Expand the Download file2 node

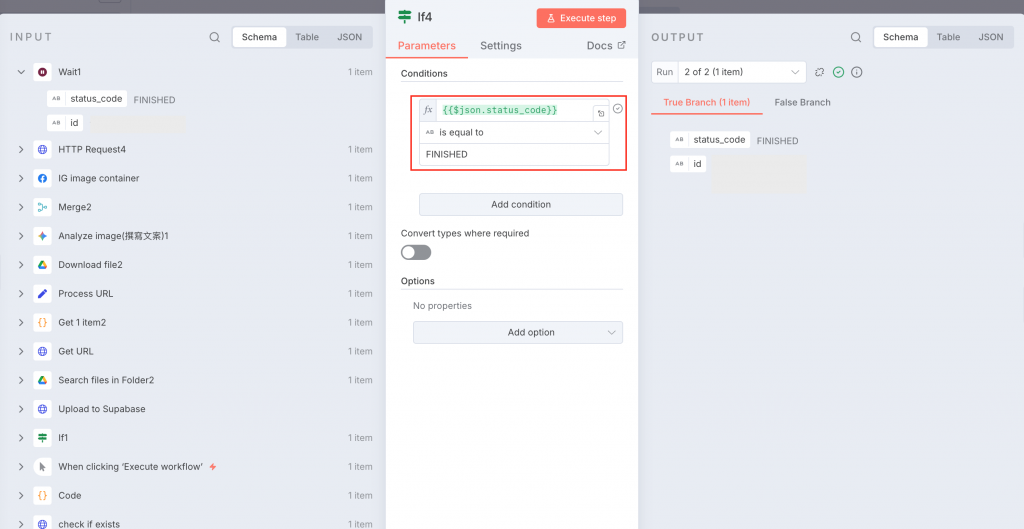(x=21, y=264)
